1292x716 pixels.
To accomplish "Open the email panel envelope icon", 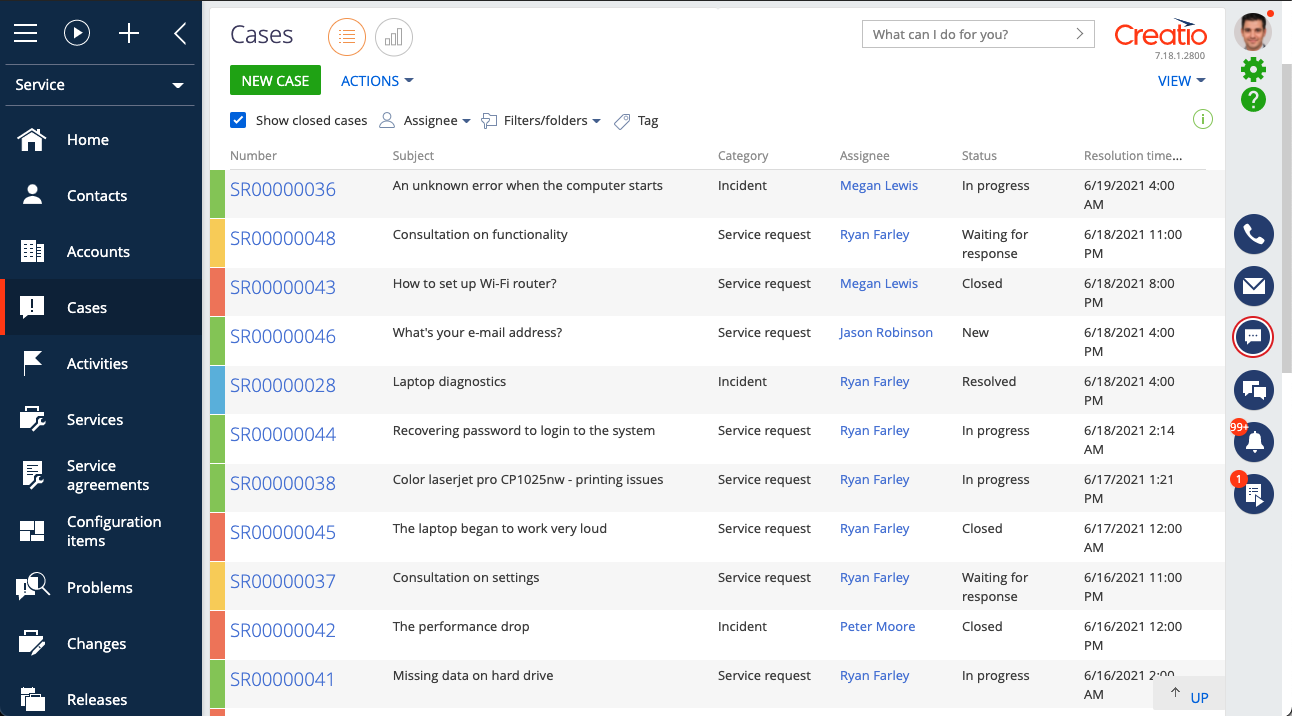I will (x=1253, y=286).
